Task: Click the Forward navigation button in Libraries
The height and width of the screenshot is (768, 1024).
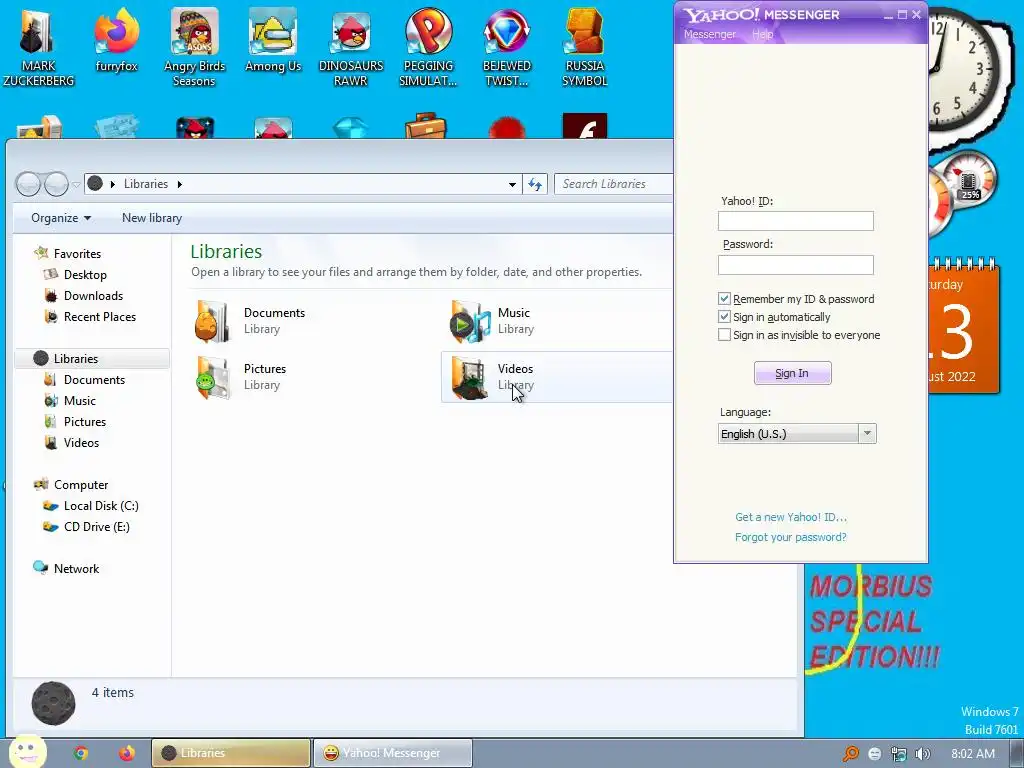Action: [x=56, y=184]
